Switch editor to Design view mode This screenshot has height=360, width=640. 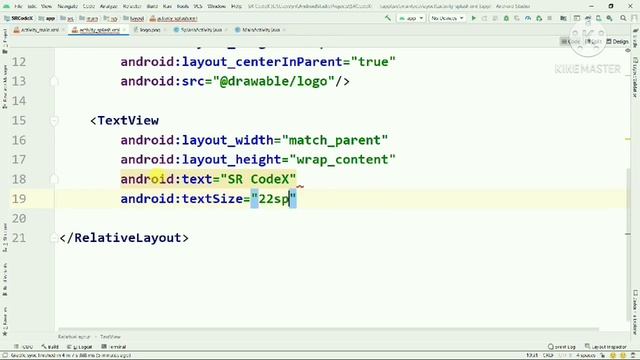pyautogui.click(x=617, y=42)
